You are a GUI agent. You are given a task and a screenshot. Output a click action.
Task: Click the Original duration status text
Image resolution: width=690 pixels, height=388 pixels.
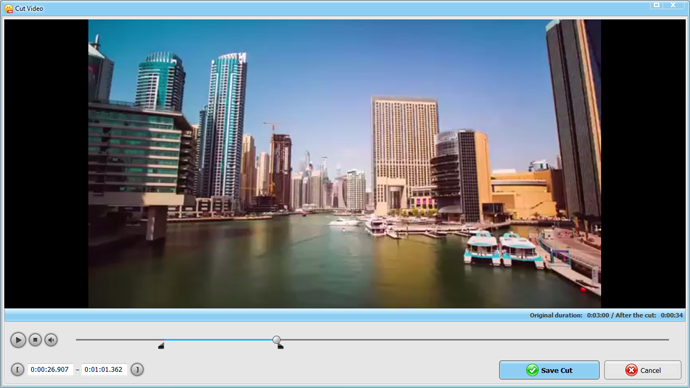tap(556, 315)
